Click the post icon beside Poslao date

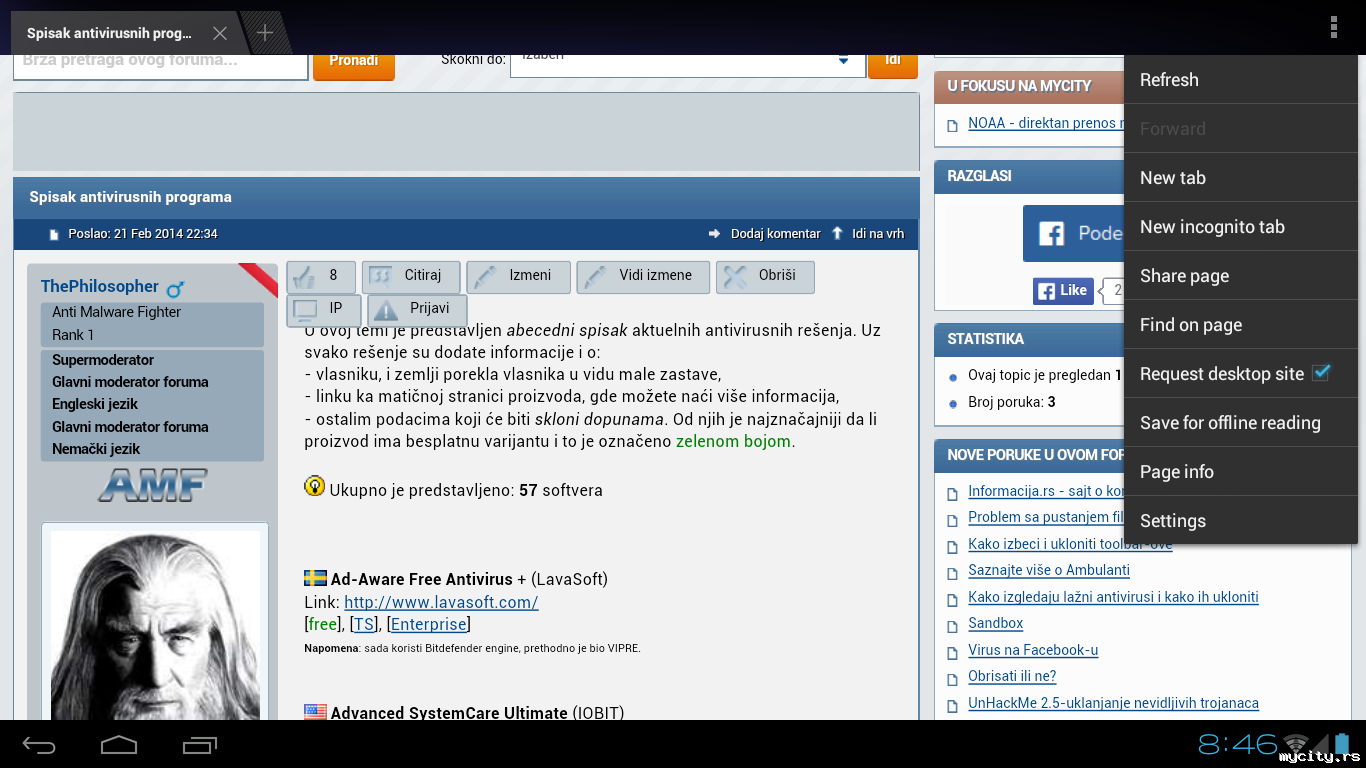[55, 235]
